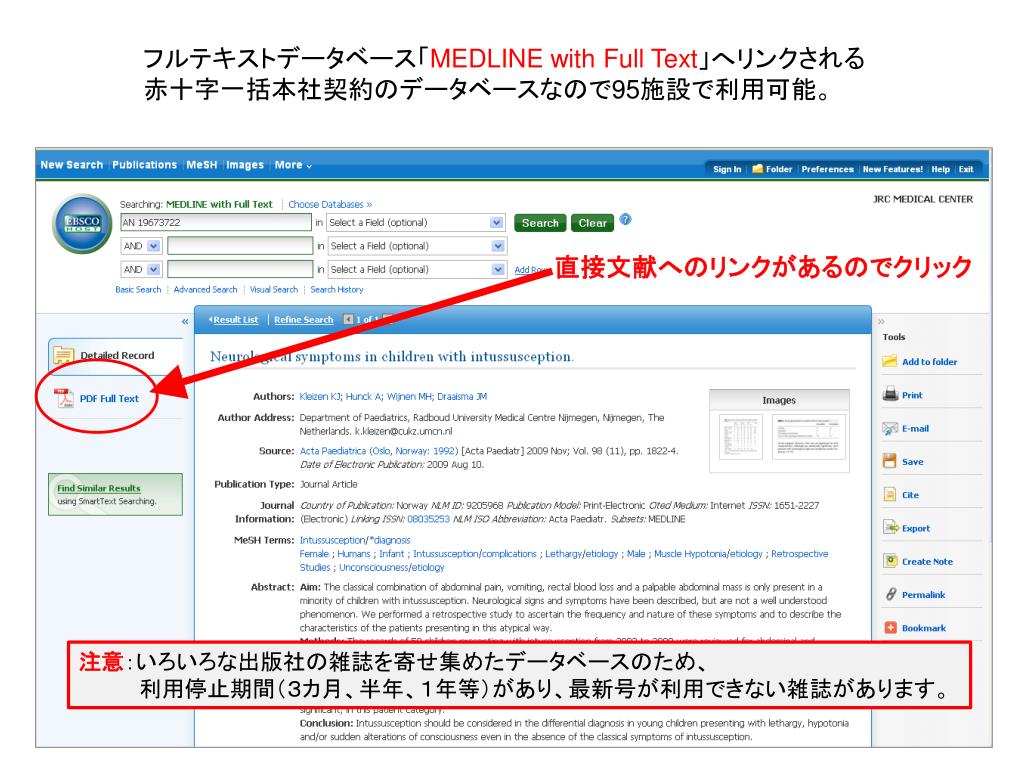Switch to Basic Search
Viewport: 1024px width, 768px height.
(x=138, y=289)
